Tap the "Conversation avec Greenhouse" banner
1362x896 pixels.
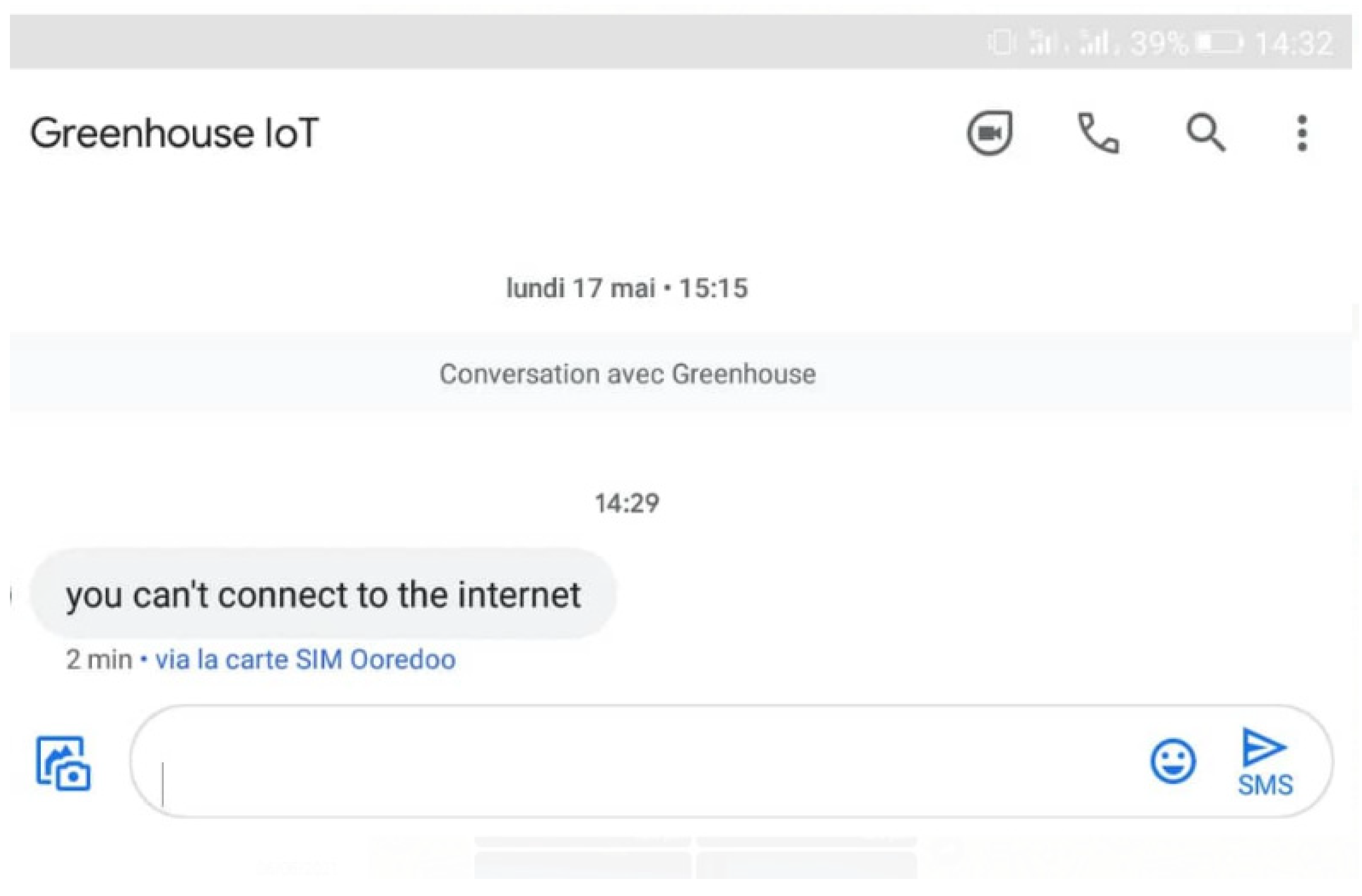tap(627, 374)
